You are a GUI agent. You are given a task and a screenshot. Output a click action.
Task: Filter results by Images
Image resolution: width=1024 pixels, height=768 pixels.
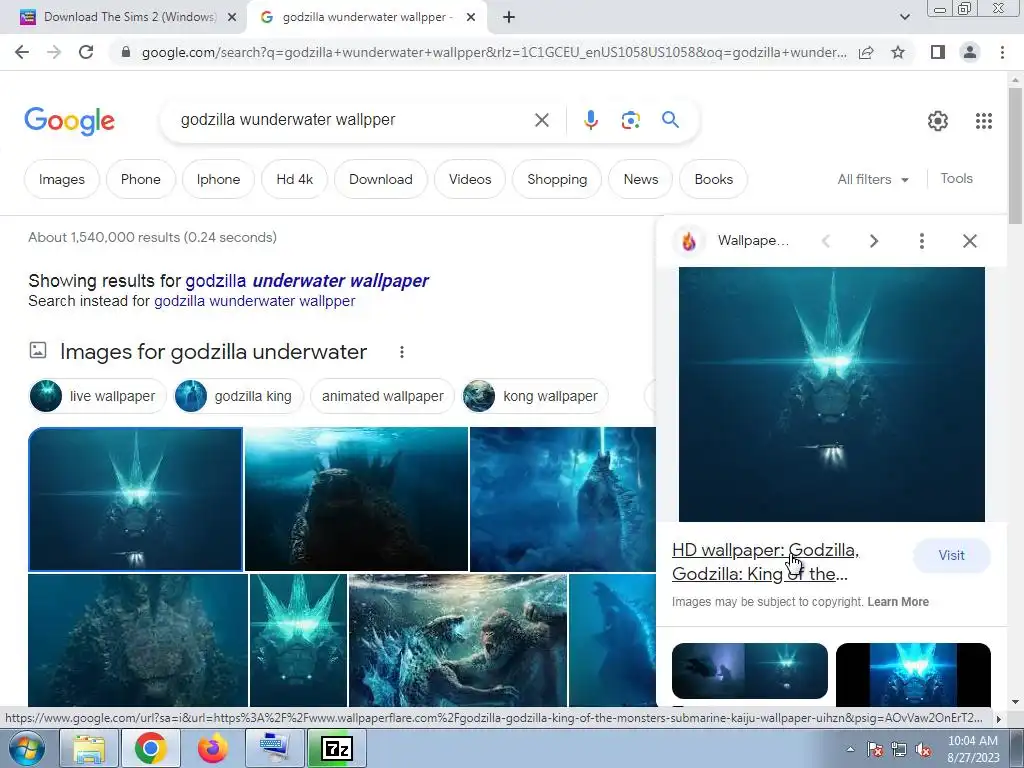point(61,179)
